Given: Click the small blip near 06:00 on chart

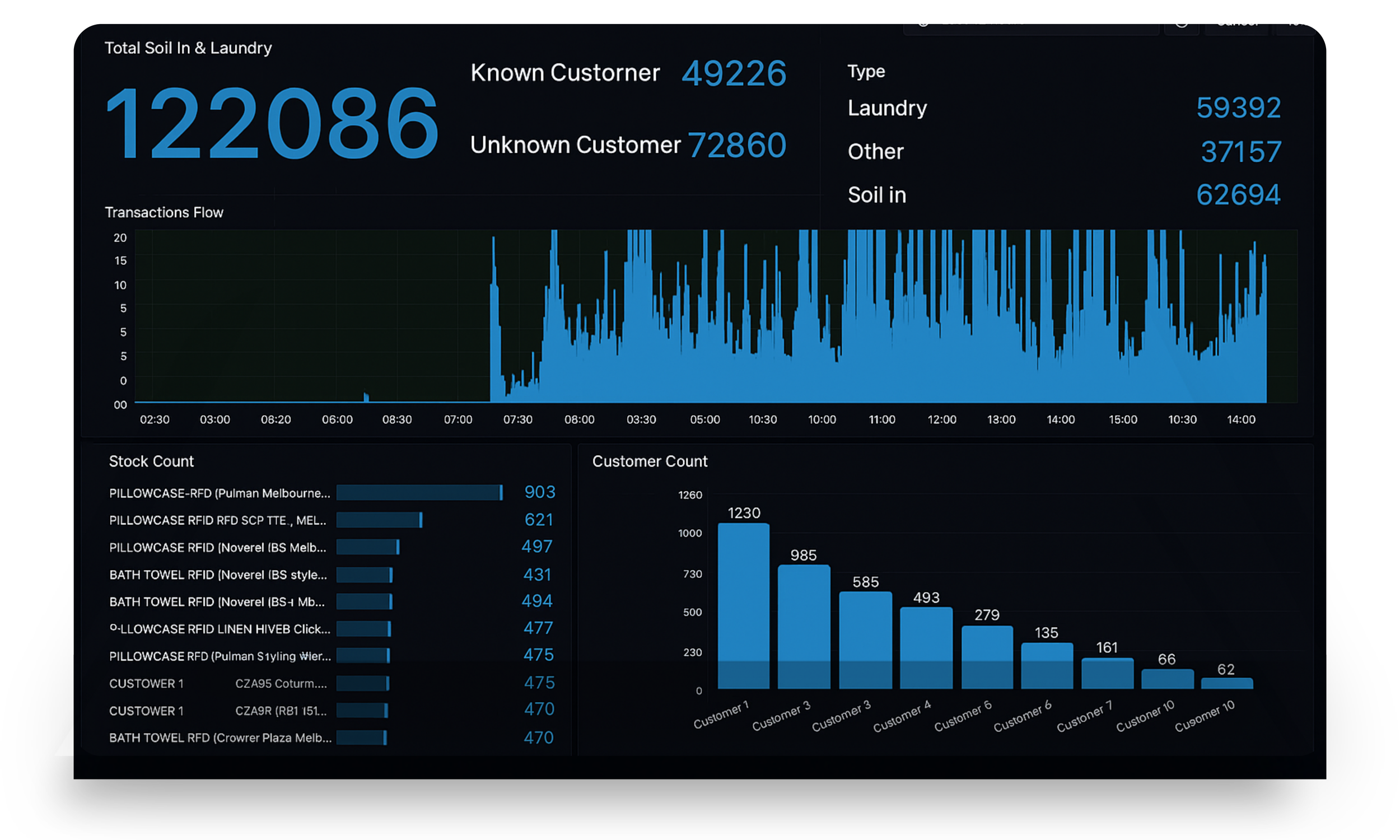Looking at the screenshot, I should 366,398.
